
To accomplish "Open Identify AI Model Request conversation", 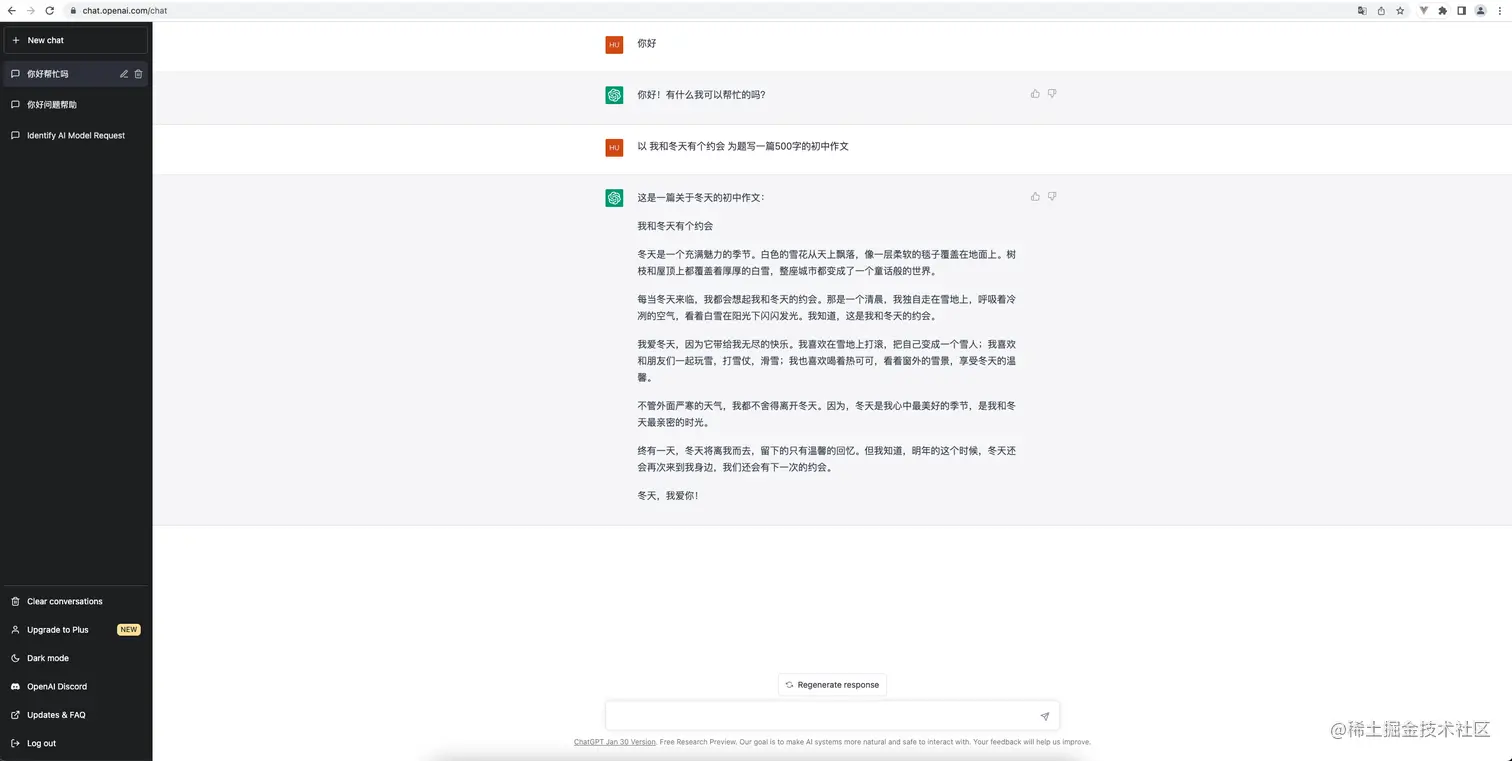I will (76, 135).
